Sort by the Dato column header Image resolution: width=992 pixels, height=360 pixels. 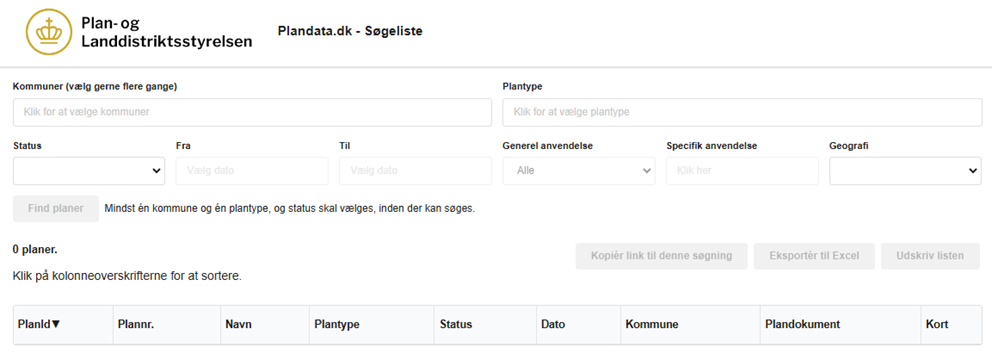point(553,325)
